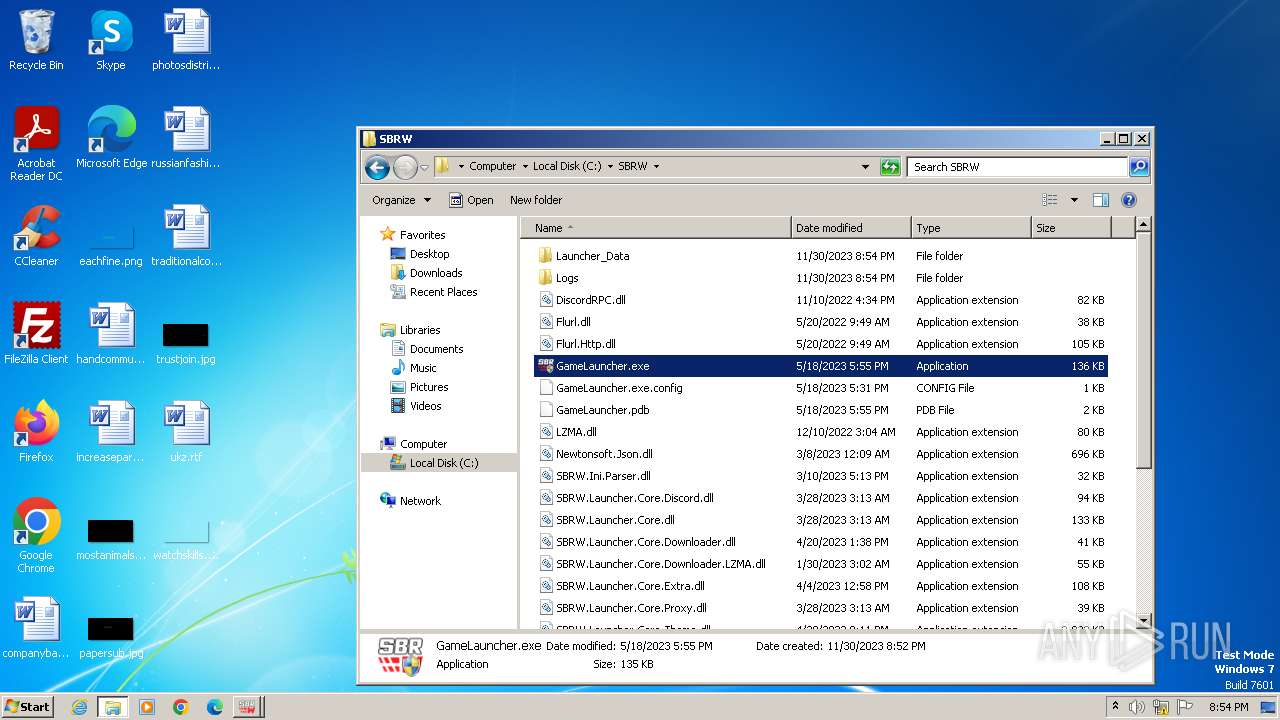1280x720 pixels.
Task: Open the Organize menu
Action: click(x=401, y=200)
